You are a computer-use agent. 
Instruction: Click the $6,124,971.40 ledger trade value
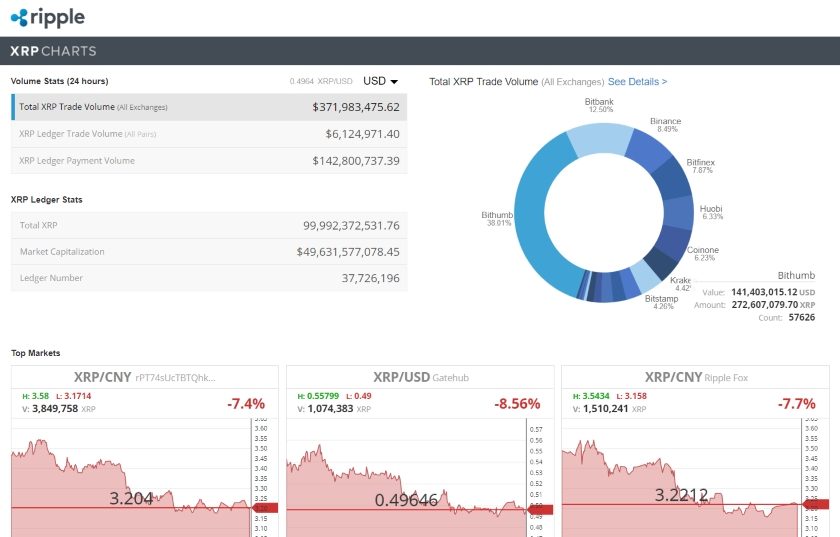pyautogui.click(x=362, y=134)
